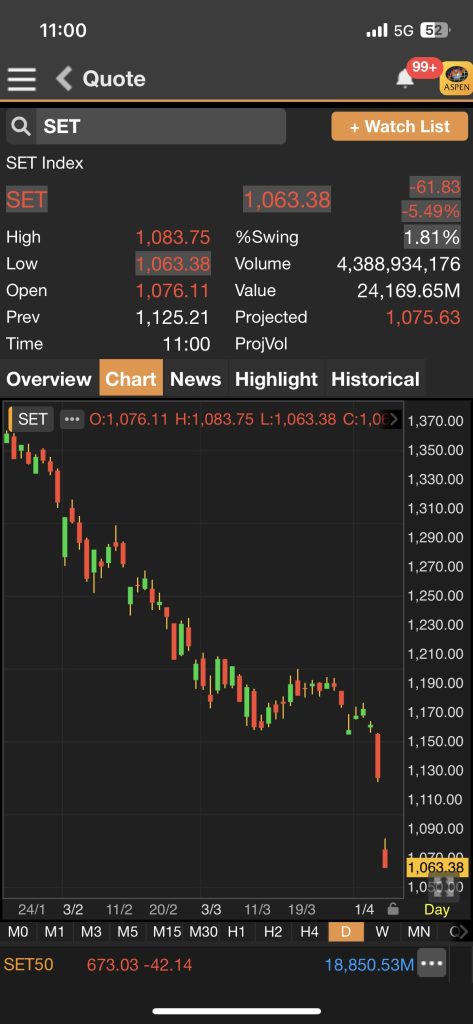Open the hamburger menu
The width and height of the screenshot is (473, 1024).
click(x=22, y=79)
